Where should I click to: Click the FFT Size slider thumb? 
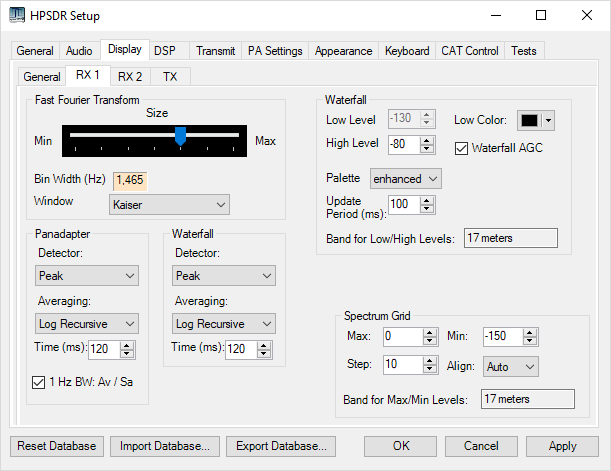(180, 136)
